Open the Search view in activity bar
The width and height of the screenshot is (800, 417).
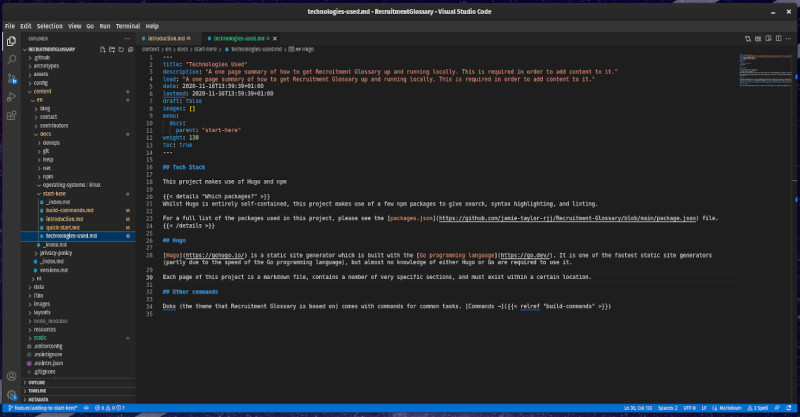[11, 60]
